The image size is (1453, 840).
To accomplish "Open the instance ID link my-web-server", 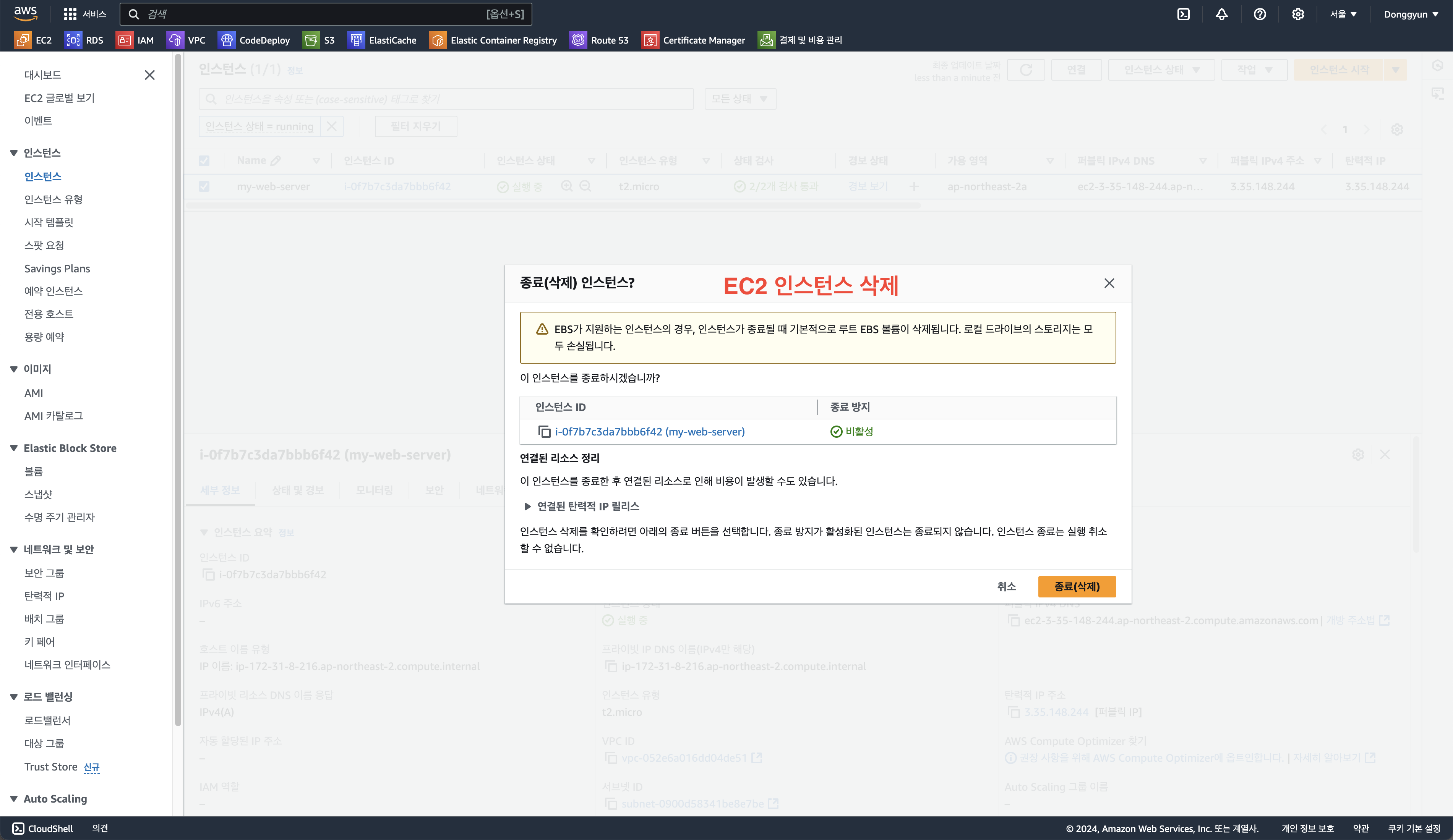I will click(x=649, y=432).
